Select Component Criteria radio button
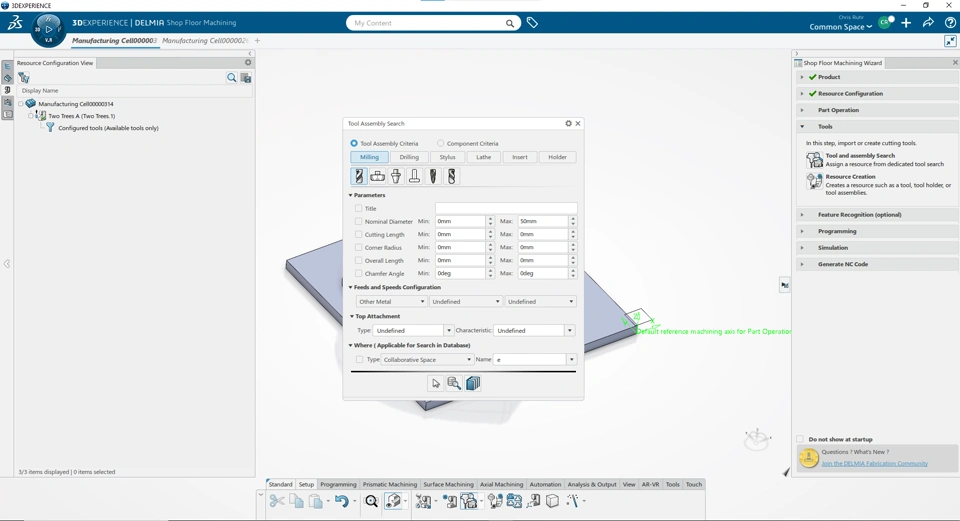 coord(440,143)
